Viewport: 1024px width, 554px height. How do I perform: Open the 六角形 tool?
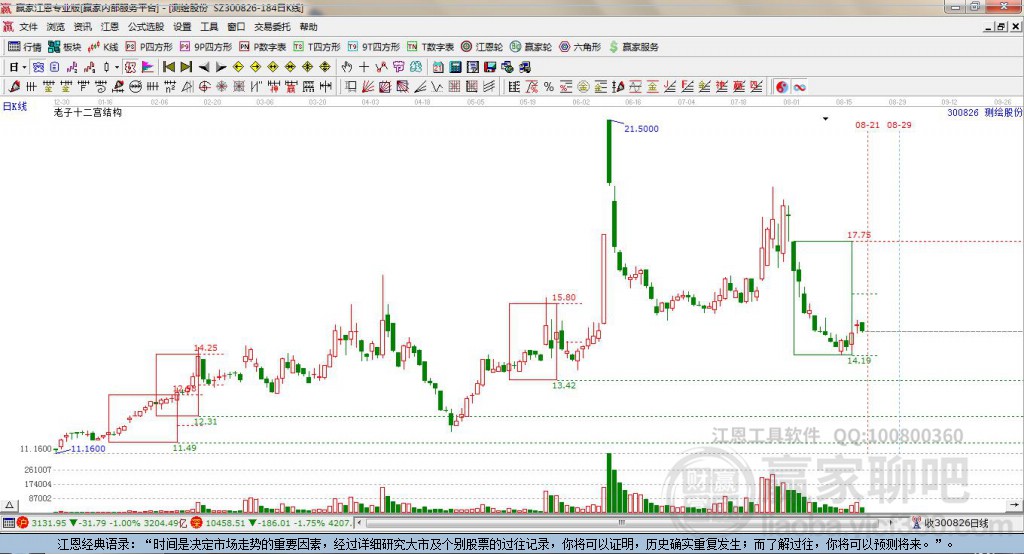coord(580,47)
